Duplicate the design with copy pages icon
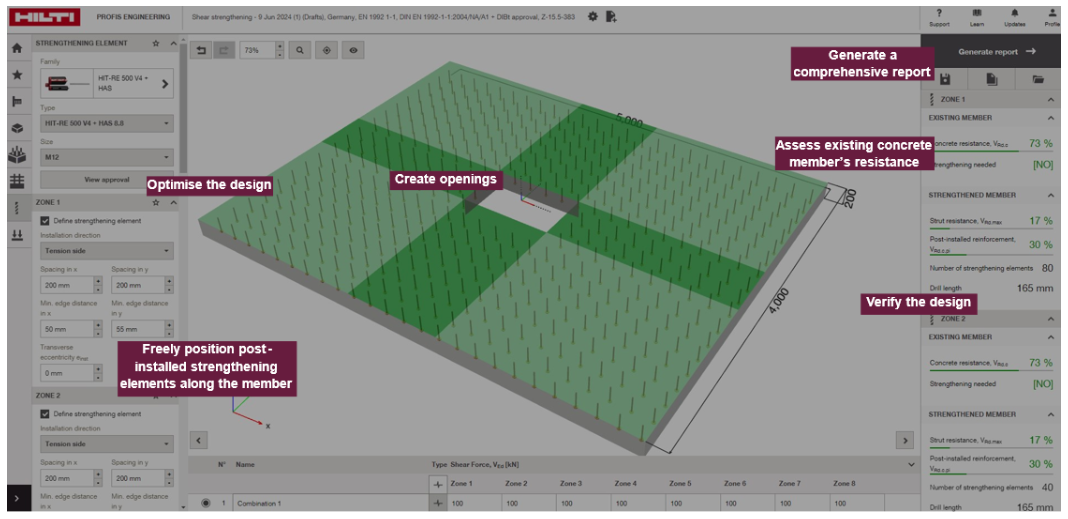 [x=992, y=80]
